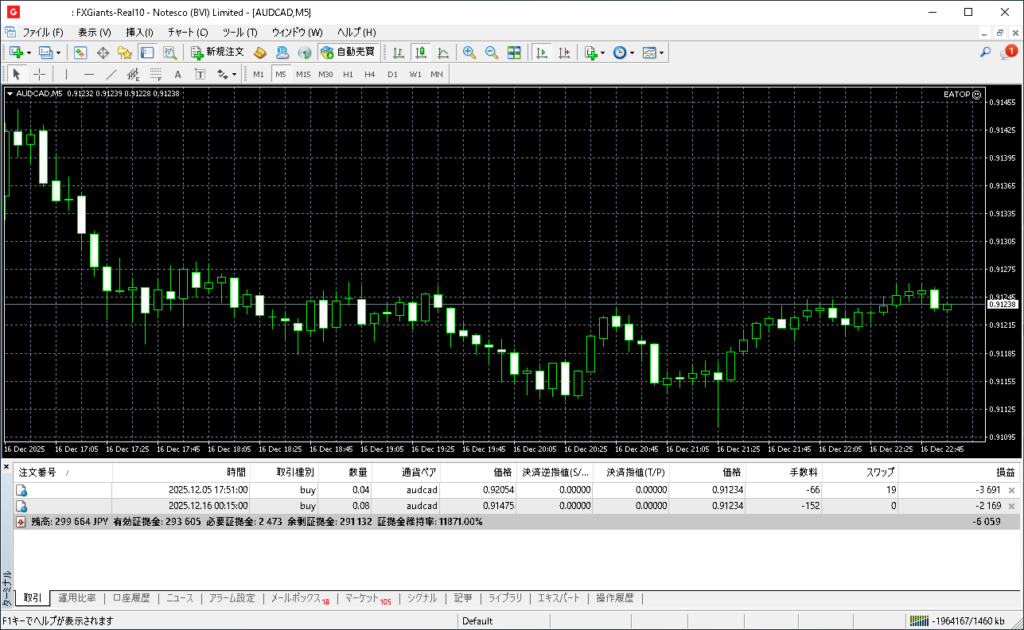Zoom in on the chart with magnifier icon
The width and height of the screenshot is (1024, 630).
coord(469,52)
